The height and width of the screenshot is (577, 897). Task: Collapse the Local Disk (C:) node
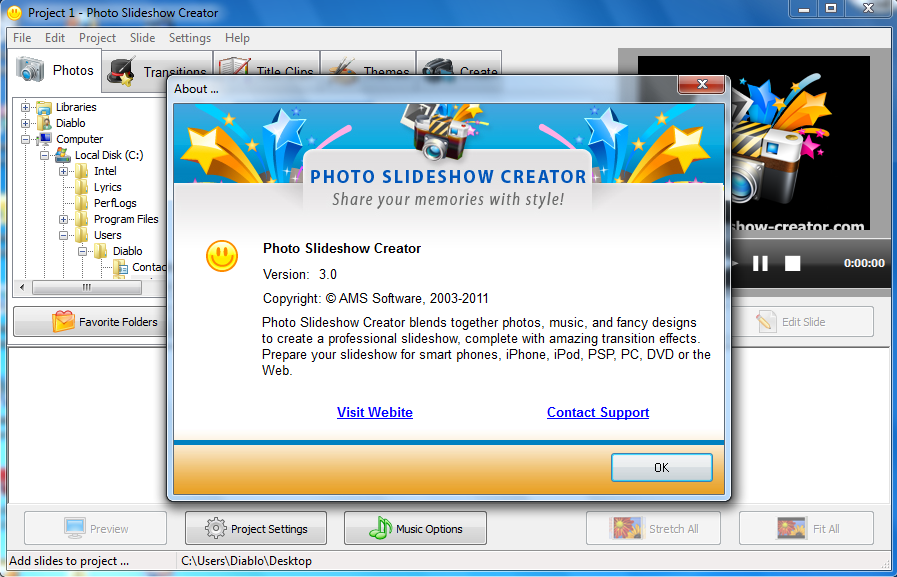coord(44,155)
